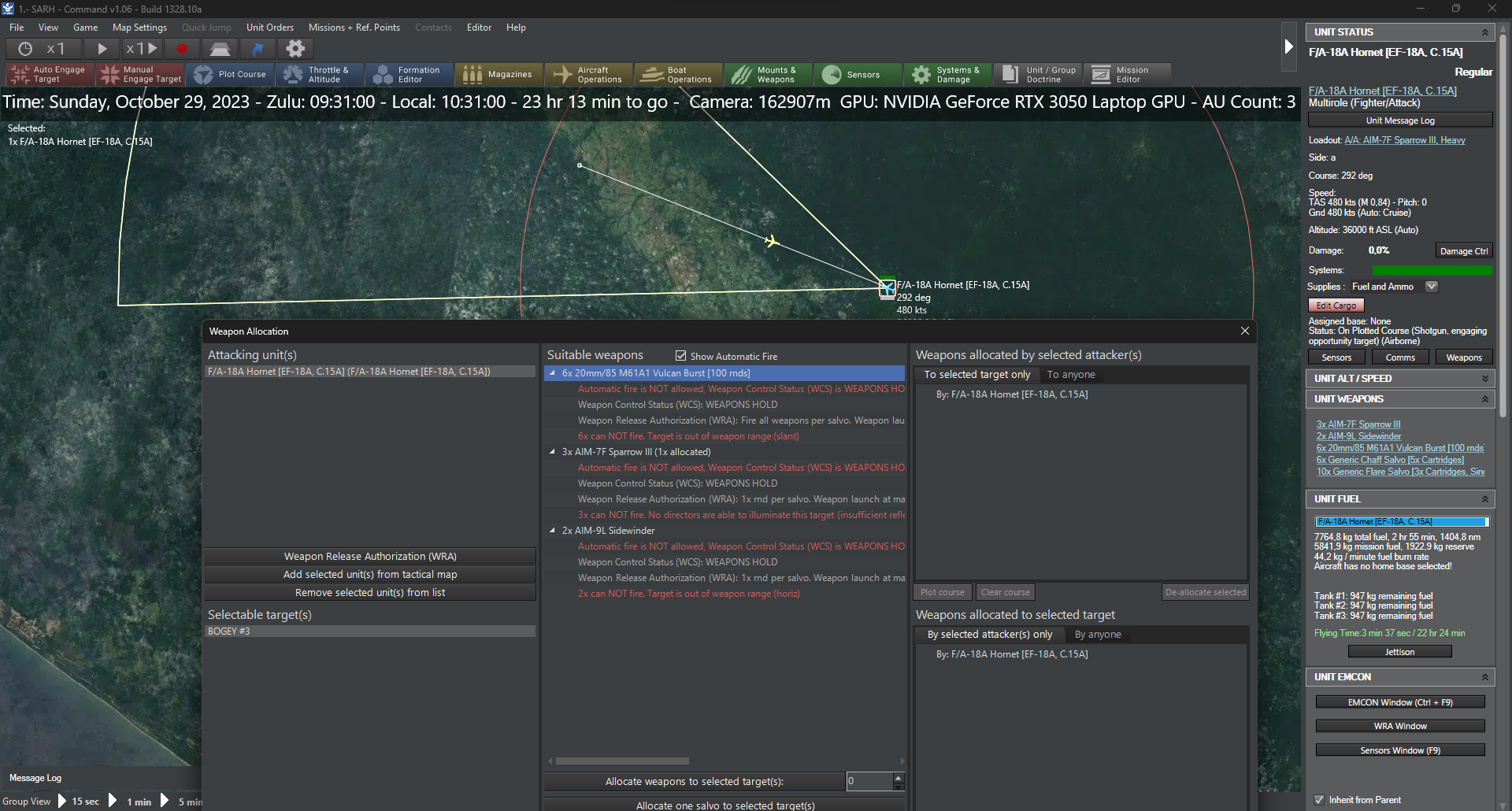Expand the UNIT ALT / SPEED section
1512x811 pixels.
(1484, 379)
